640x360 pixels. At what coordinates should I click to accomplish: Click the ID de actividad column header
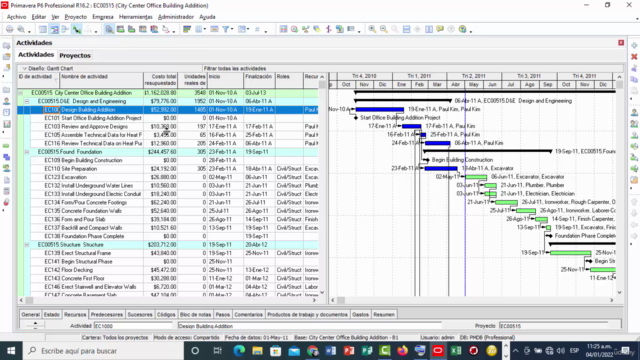(38, 80)
